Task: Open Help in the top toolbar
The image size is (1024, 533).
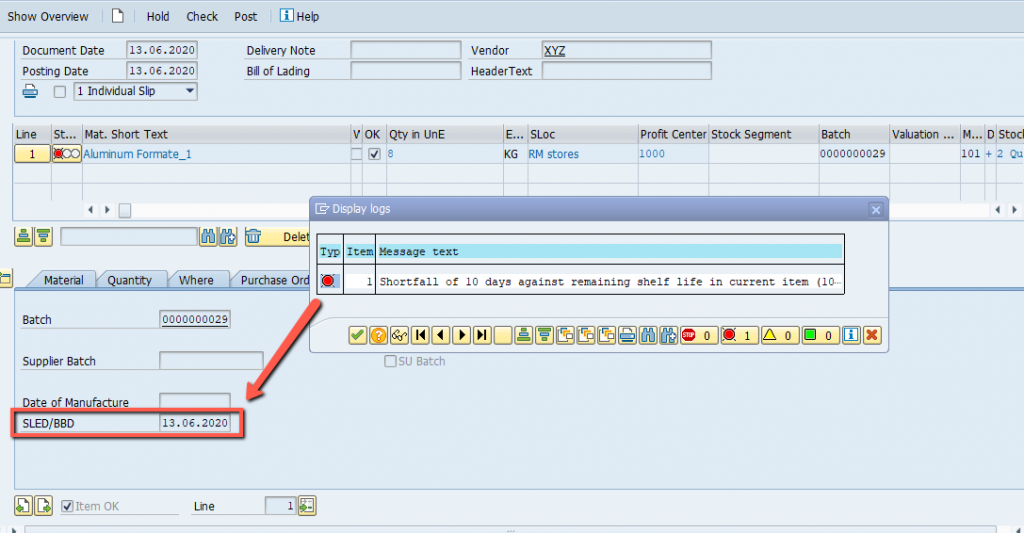Action: [x=300, y=16]
